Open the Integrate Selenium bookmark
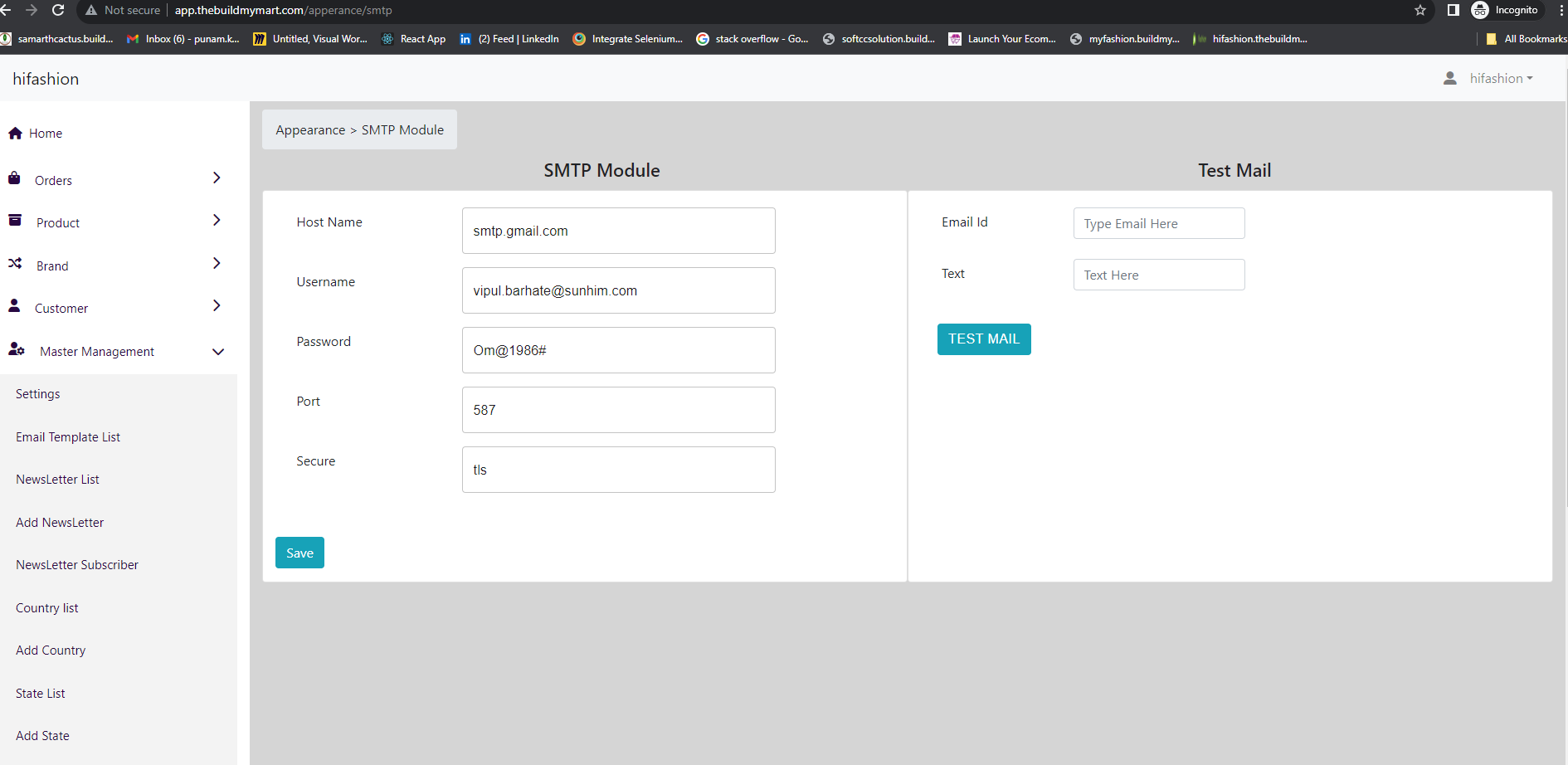The width and height of the screenshot is (1568, 765). click(x=628, y=39)
